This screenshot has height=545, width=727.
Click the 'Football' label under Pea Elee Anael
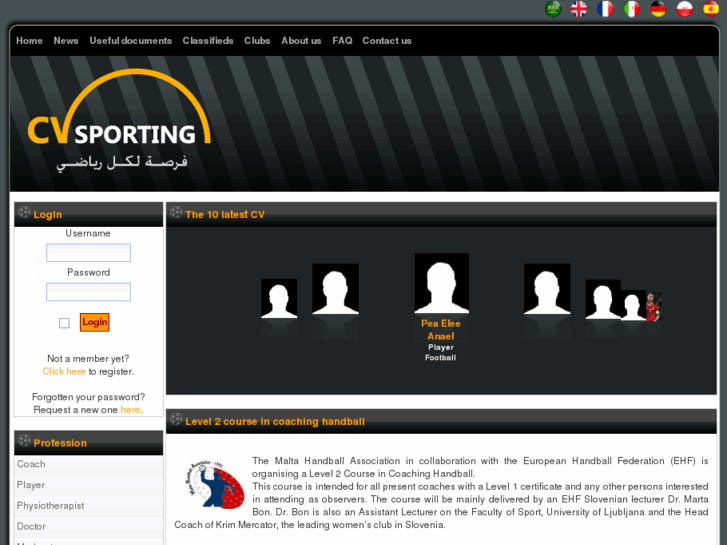click(x=440, y=358)
